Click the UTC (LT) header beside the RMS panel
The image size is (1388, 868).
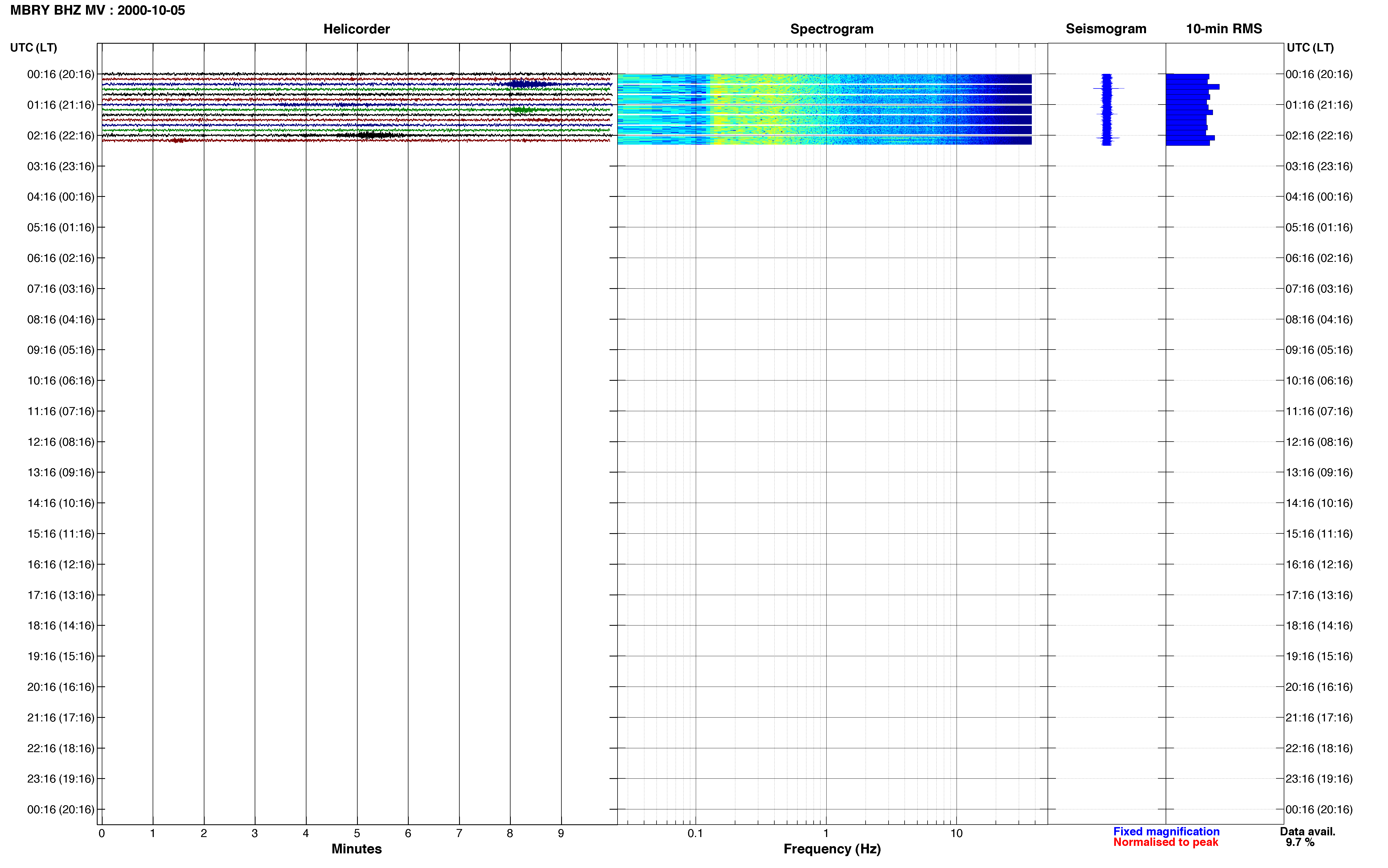[1310, 48]
